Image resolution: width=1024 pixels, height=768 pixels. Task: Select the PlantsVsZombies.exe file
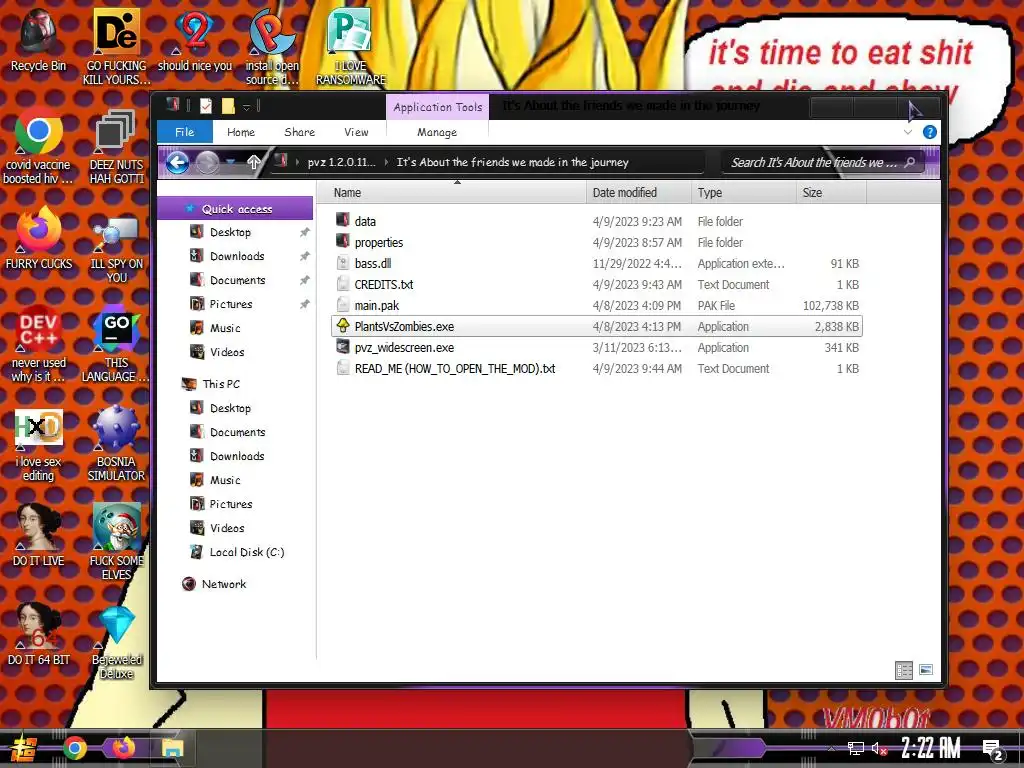(x=596, y=327)
